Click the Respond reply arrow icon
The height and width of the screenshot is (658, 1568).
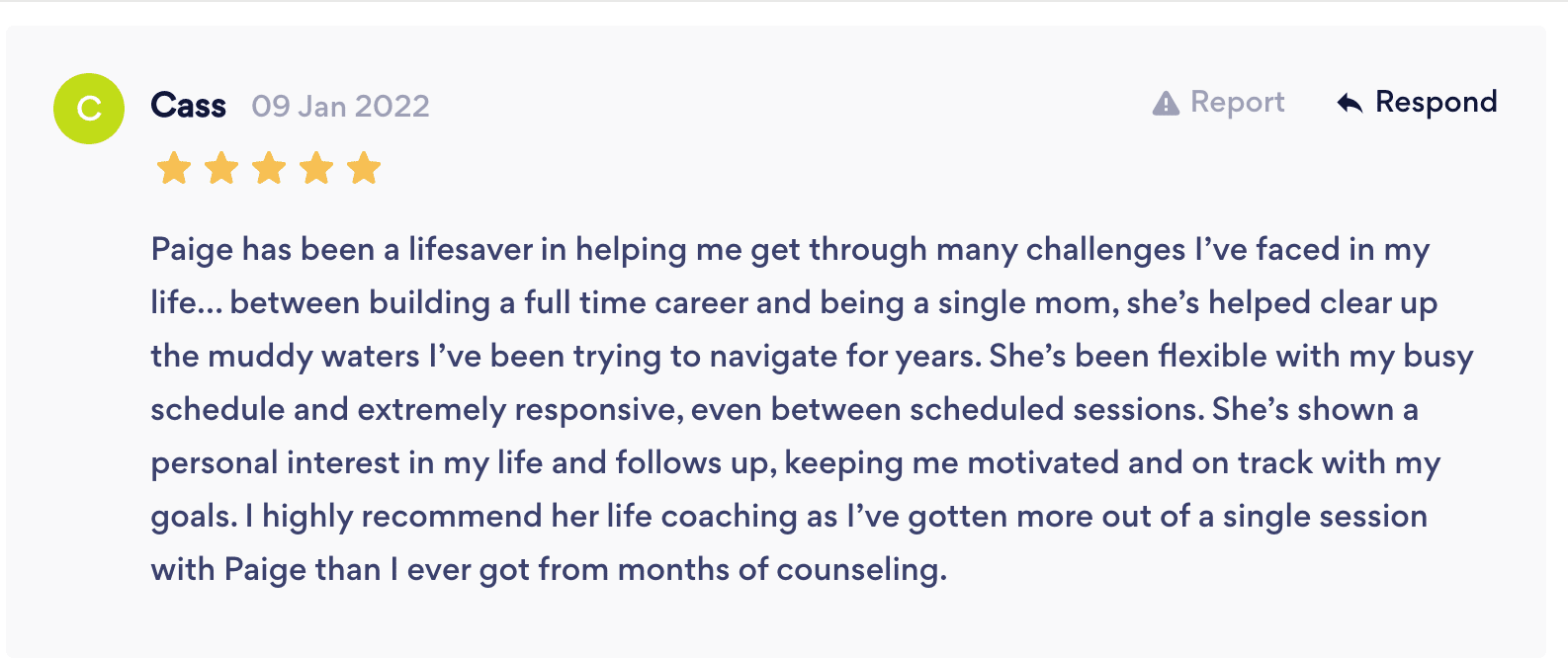(1350, 103)
